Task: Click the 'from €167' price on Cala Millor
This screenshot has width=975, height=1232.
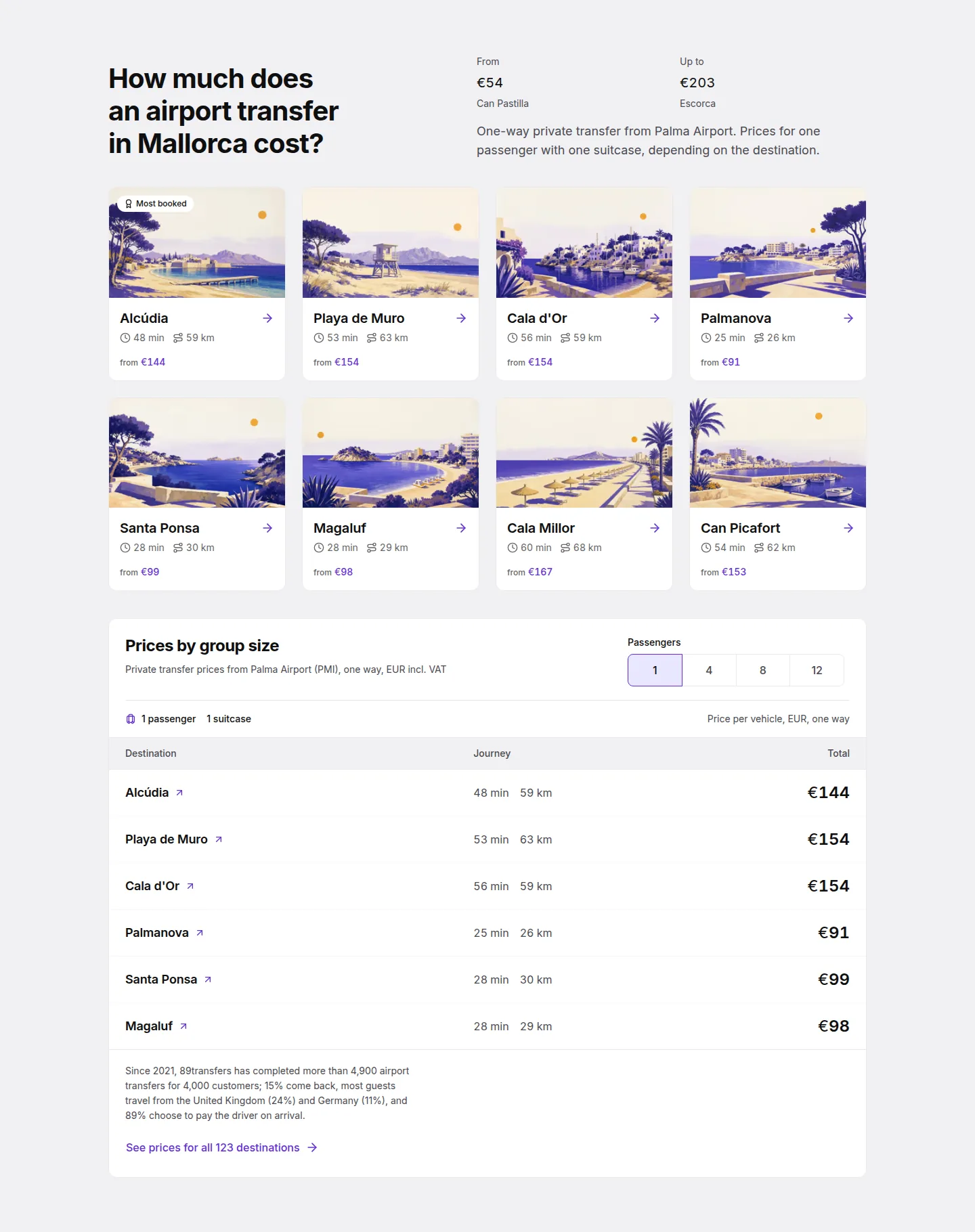Action: coord(529,572)
